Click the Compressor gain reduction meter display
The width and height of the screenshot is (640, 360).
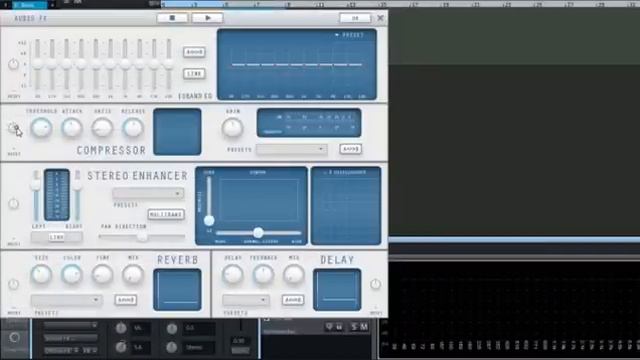coord(309,122)
